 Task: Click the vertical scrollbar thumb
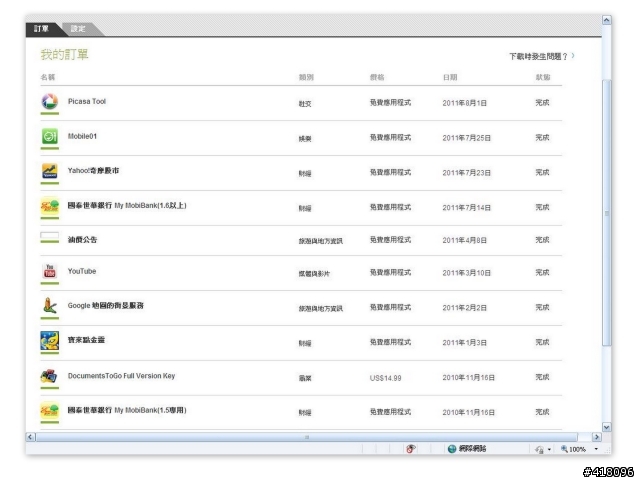coord(607,213)
